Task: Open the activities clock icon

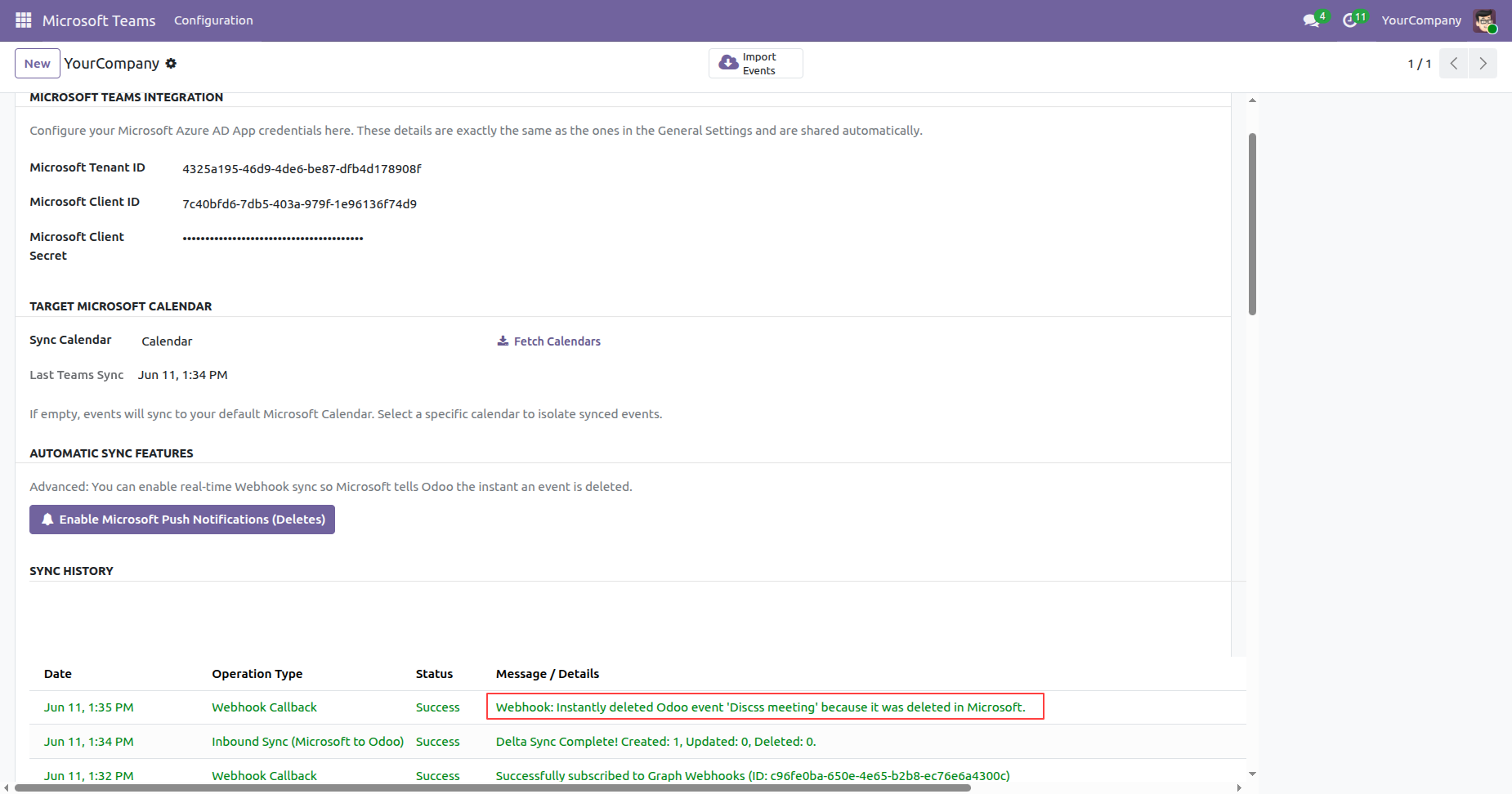Action: point(1350,20)
